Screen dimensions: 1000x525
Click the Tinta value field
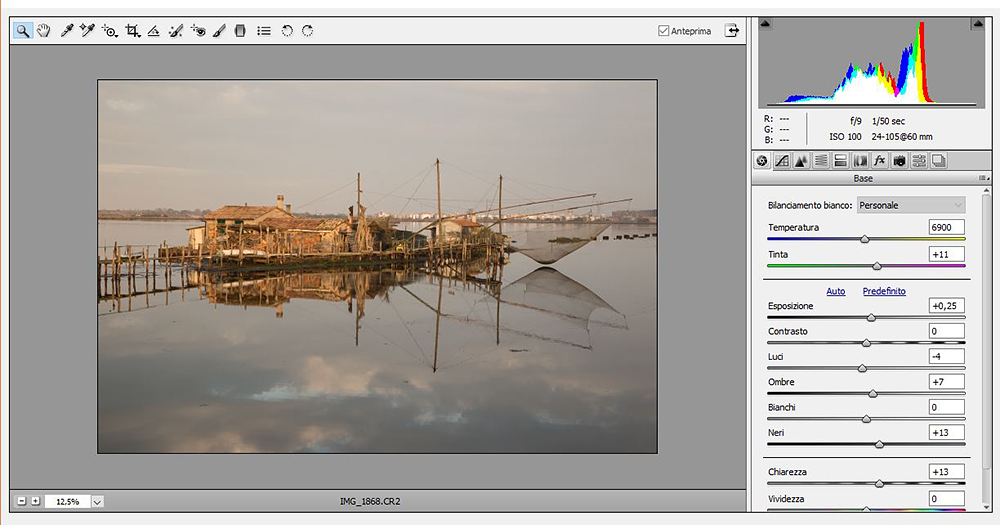pos(946,254)
